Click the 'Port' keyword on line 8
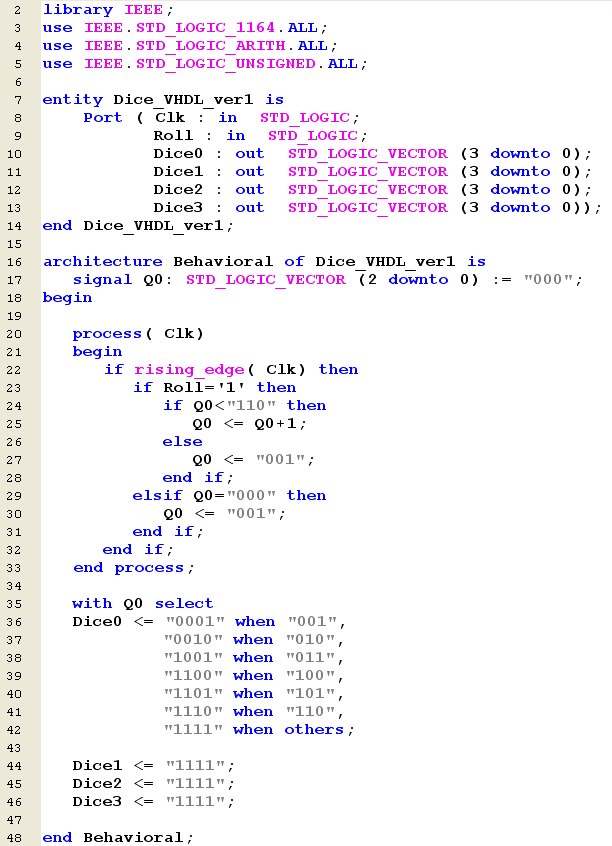The width and height of the screenshot is (612, 846). [103, 118]
